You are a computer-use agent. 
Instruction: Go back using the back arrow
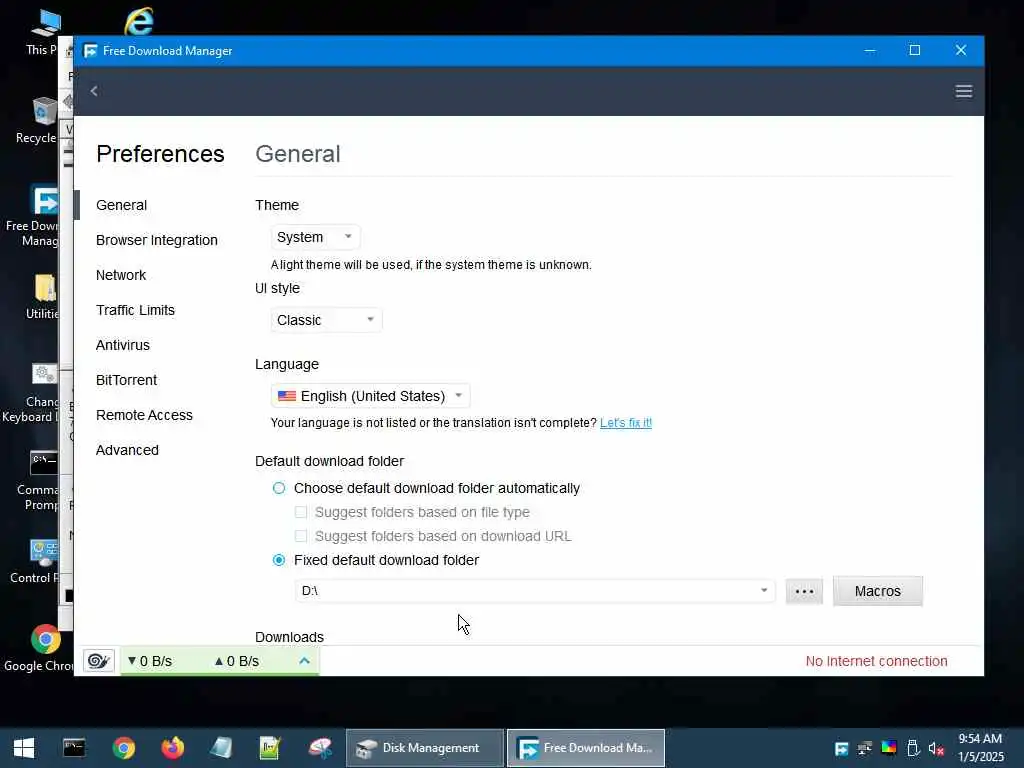[94, 91]
